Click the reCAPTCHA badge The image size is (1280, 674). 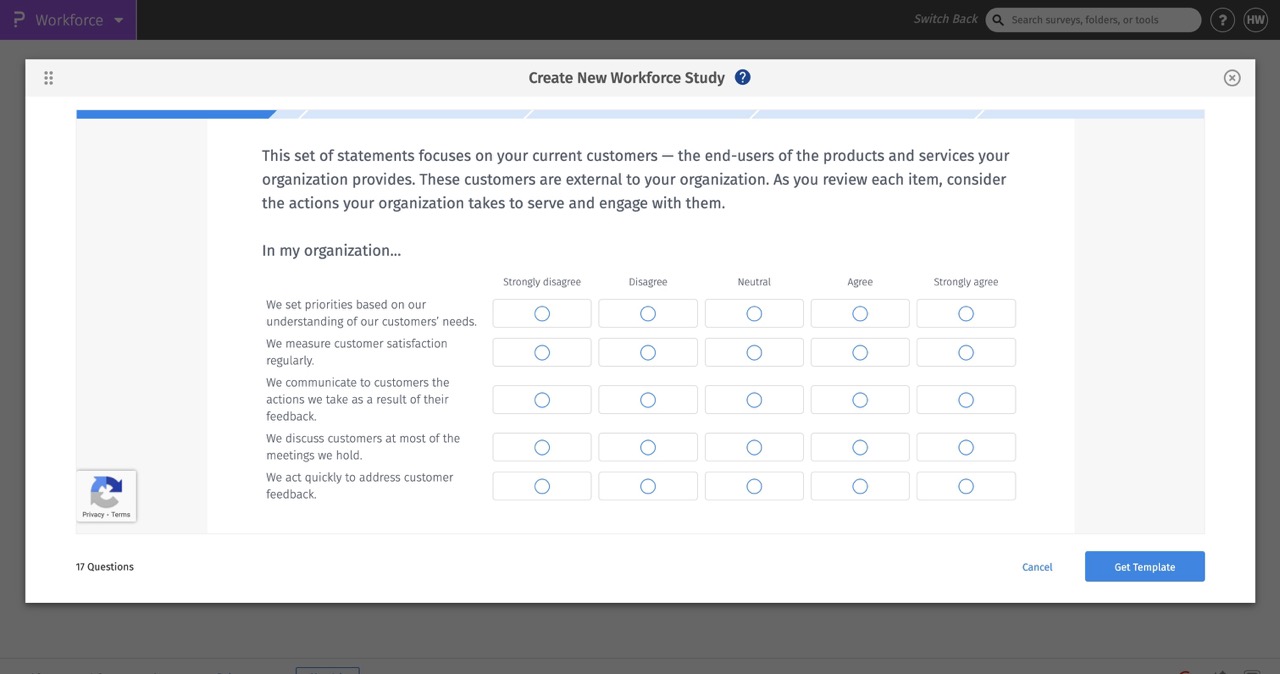point(106,495)
